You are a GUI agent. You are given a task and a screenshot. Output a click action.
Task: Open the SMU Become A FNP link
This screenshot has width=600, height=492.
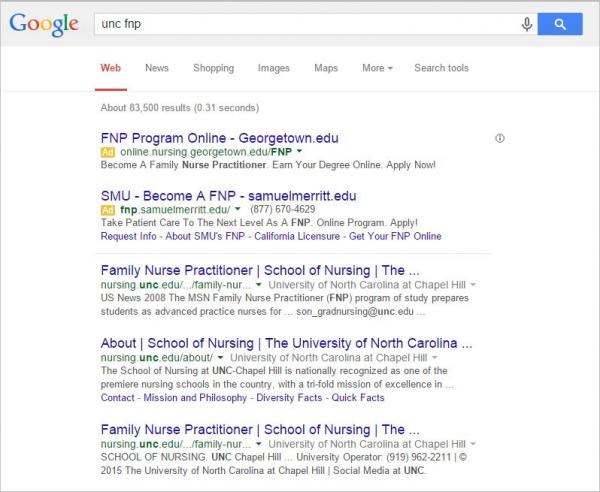[x=228, y=195]
